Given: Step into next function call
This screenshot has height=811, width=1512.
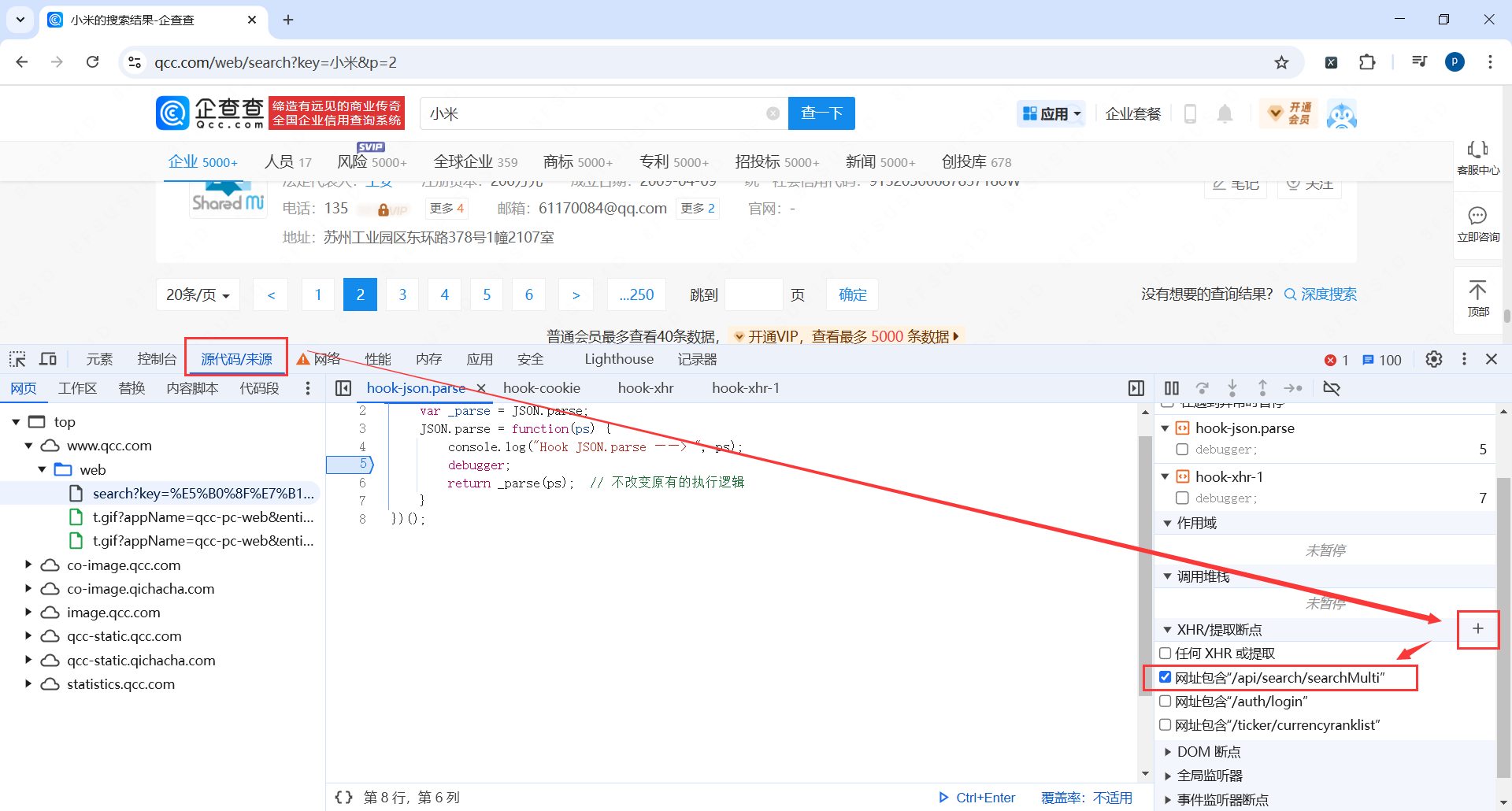Looking at the screenshot, I should coord(1232,388).
